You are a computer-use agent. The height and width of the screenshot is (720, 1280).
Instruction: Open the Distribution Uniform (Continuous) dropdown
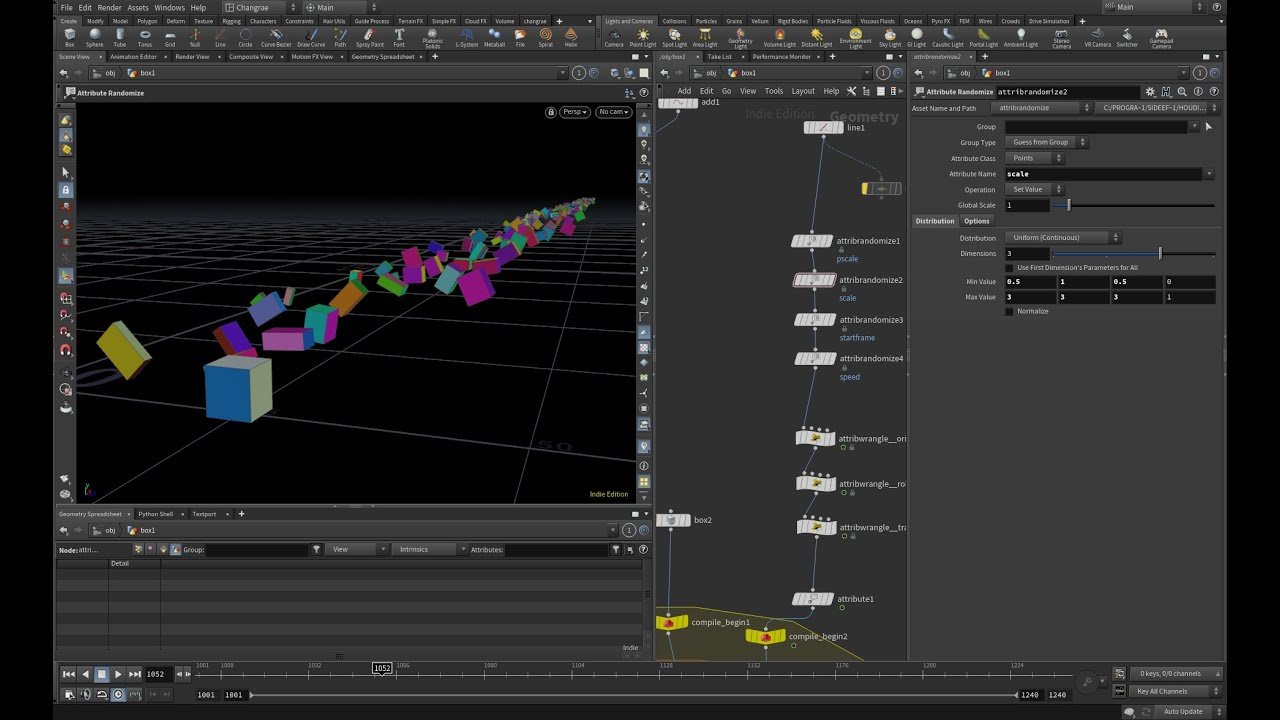(x=1063, y=238)
